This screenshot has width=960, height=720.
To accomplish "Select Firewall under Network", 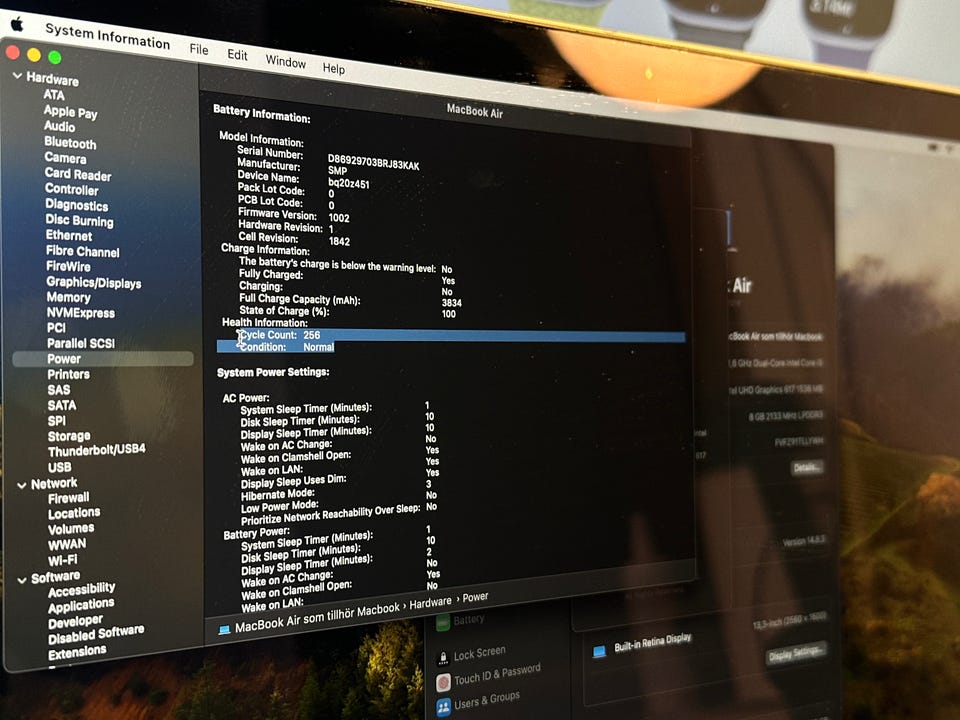I will click(69, 498).
